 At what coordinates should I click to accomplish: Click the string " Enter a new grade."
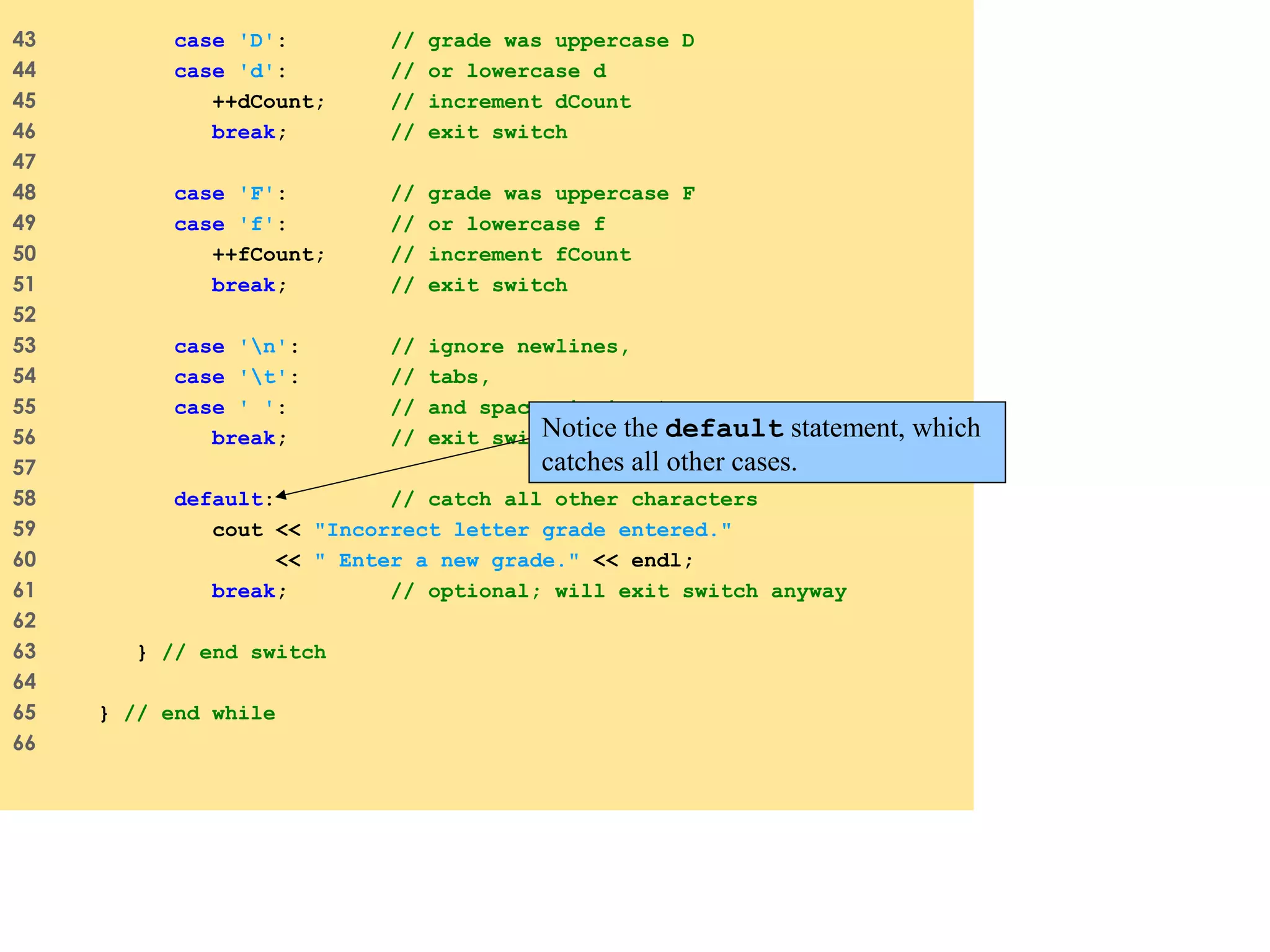point(447,560)
